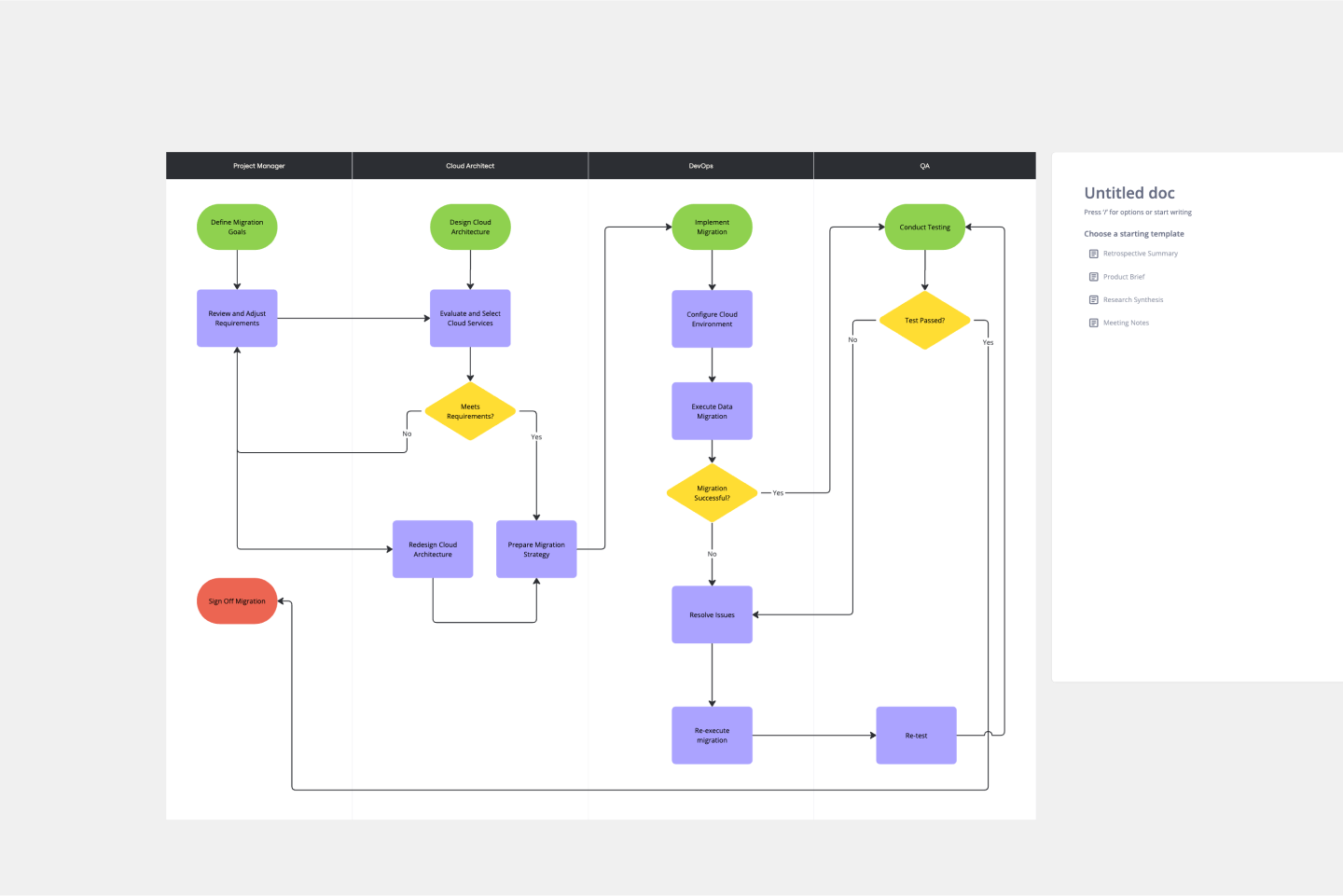Click the Meeting Notes document icon

[1093, 323]
